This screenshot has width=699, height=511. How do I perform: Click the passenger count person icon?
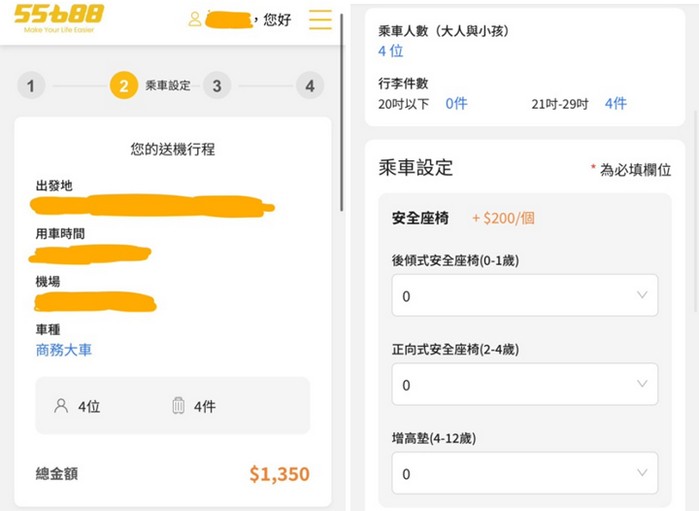[x=61, y=406]
